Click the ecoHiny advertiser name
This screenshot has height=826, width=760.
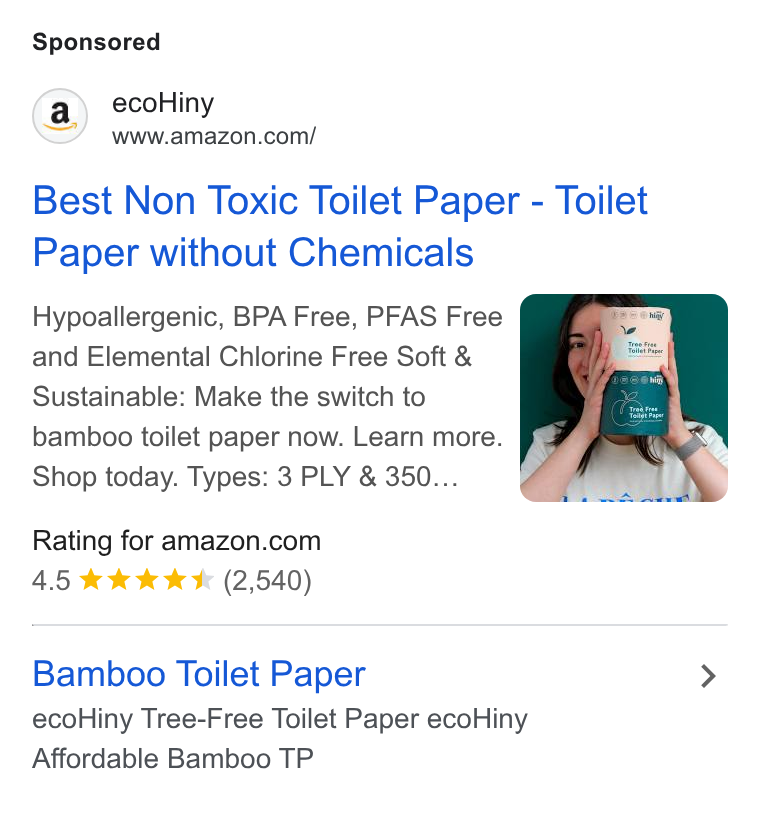click(163, 102)
